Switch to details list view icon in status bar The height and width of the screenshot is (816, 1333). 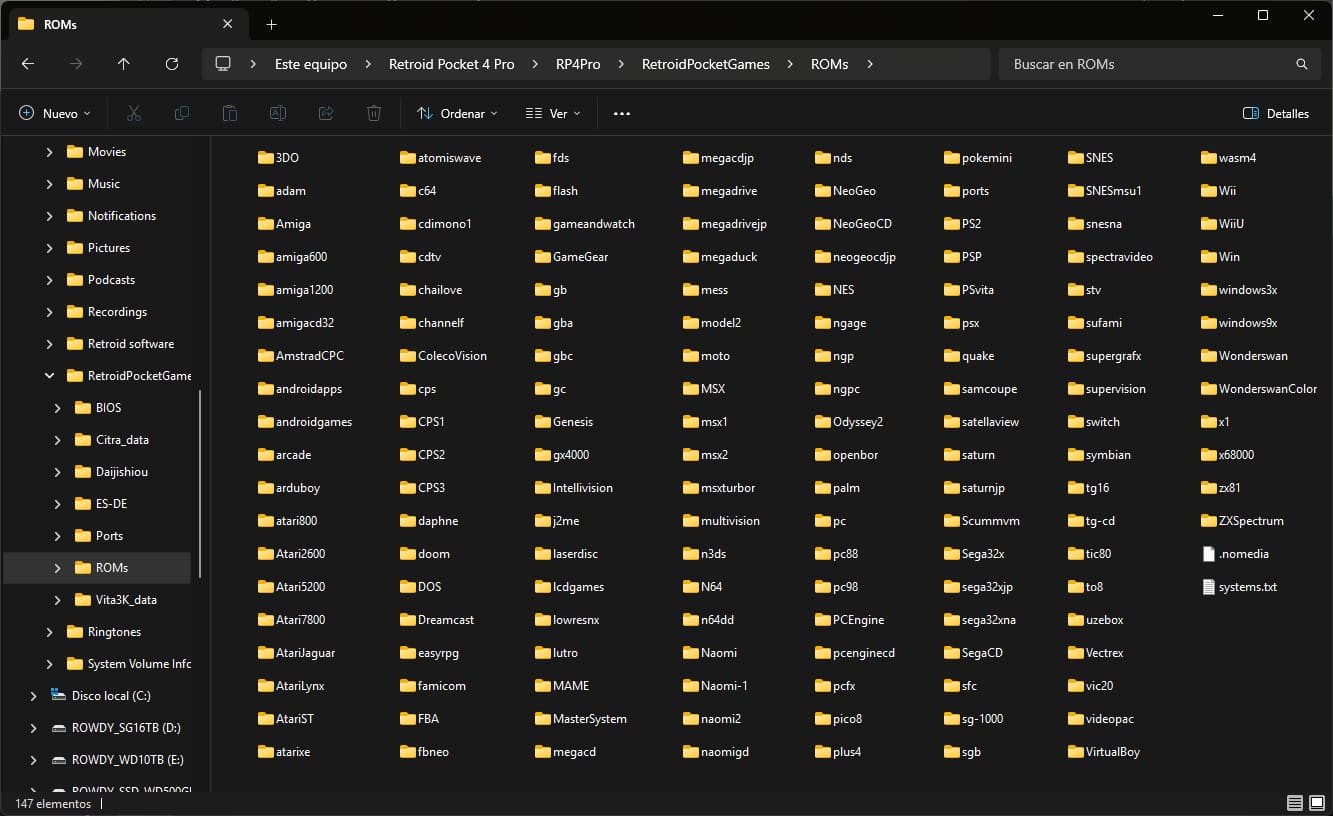(x=1295, y=803)
